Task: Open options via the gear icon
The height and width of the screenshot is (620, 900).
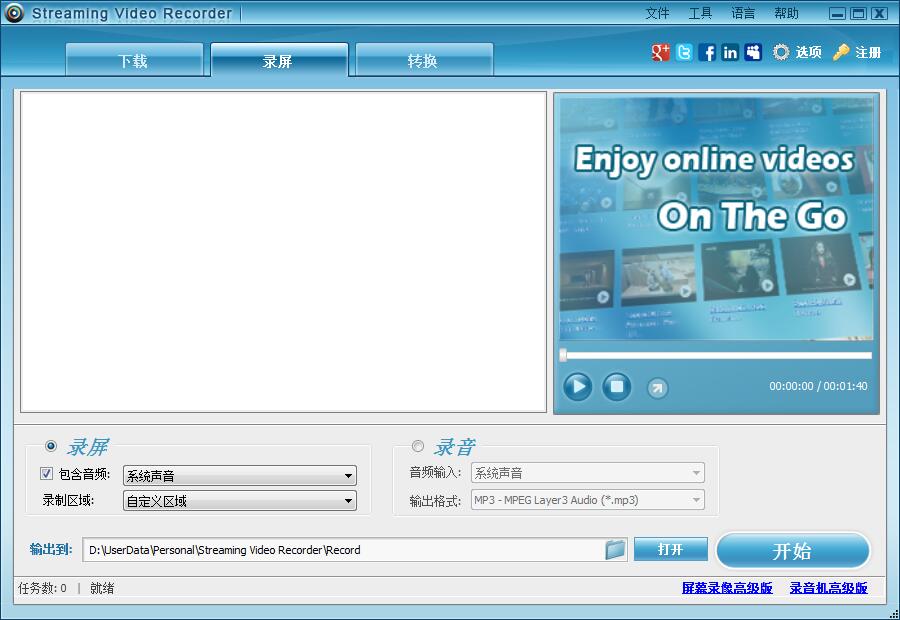Action: coord(781,52)
